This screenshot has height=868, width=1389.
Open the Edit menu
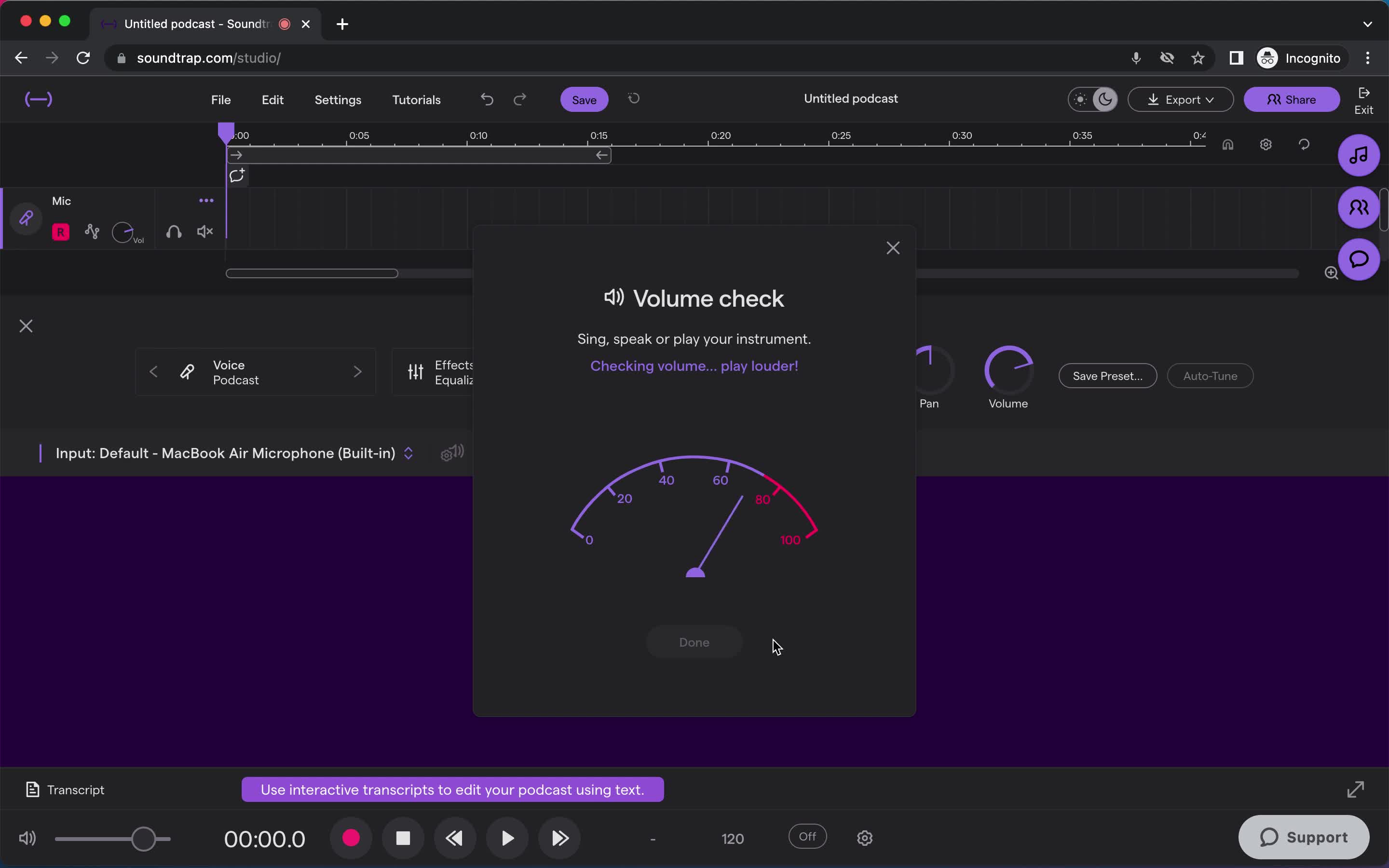272,100
